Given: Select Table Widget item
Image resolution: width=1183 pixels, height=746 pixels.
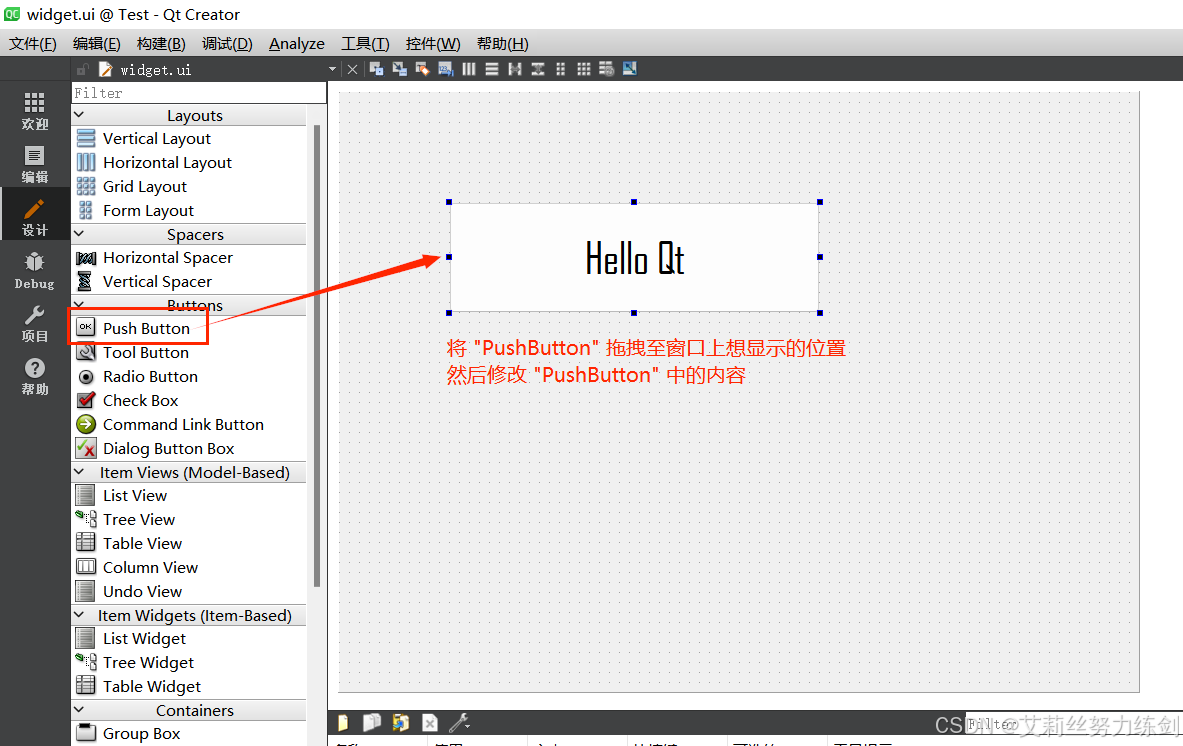Looking at the screenshot, I should [189, 686].
